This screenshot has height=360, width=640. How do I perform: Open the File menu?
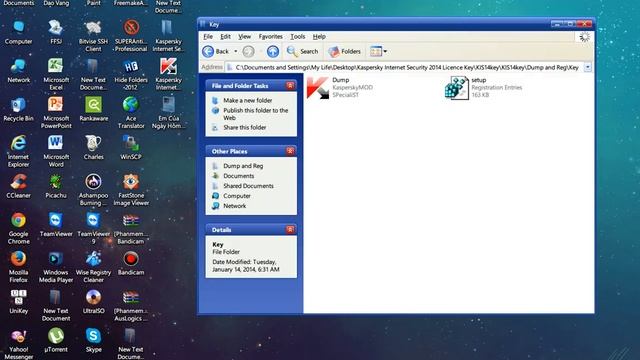click(x=208, y=37)
